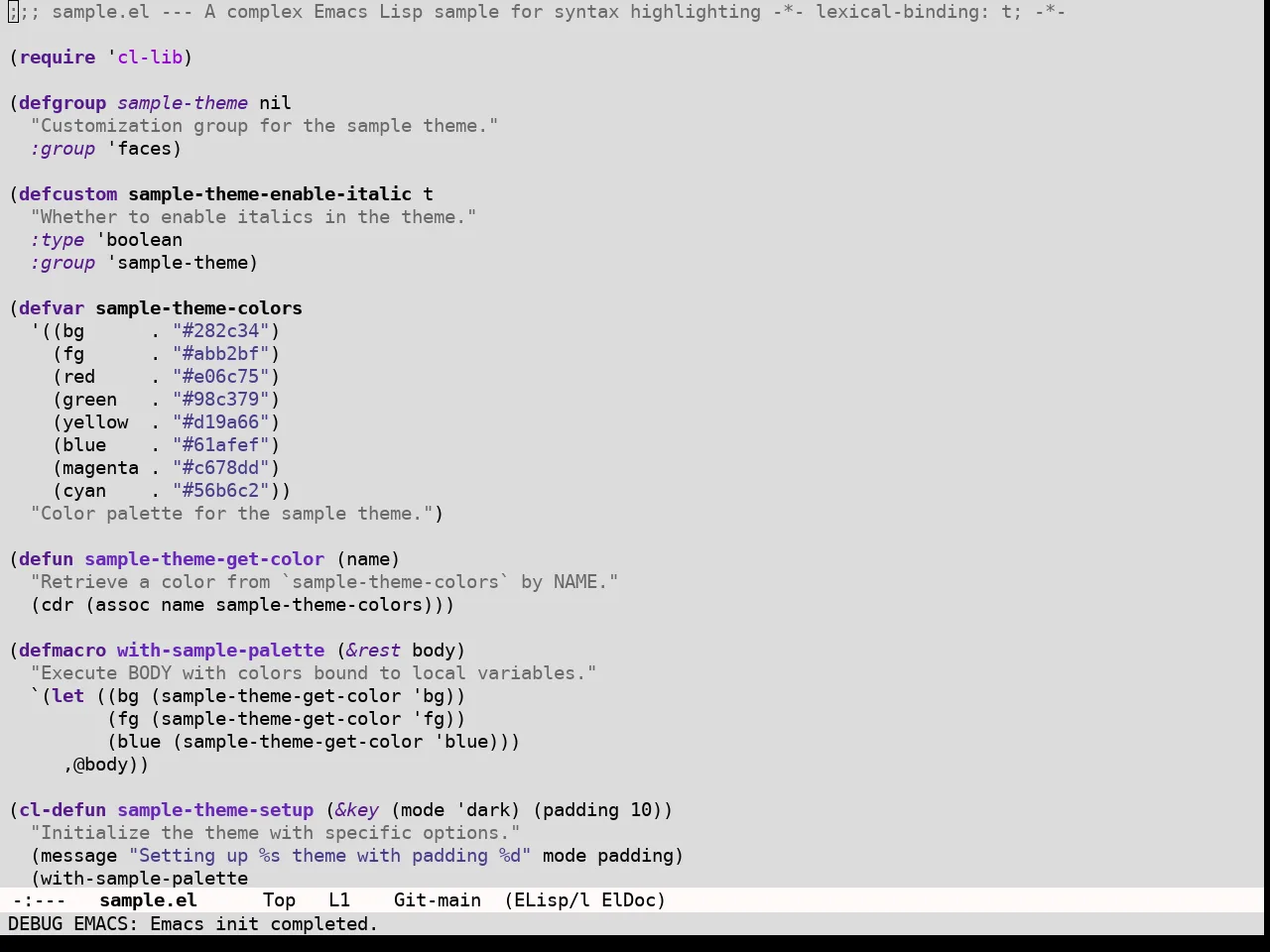Click the docstring "Color palette for the sample theme."
Screen dimensions: 1270x952
click(x=232, y=514)
